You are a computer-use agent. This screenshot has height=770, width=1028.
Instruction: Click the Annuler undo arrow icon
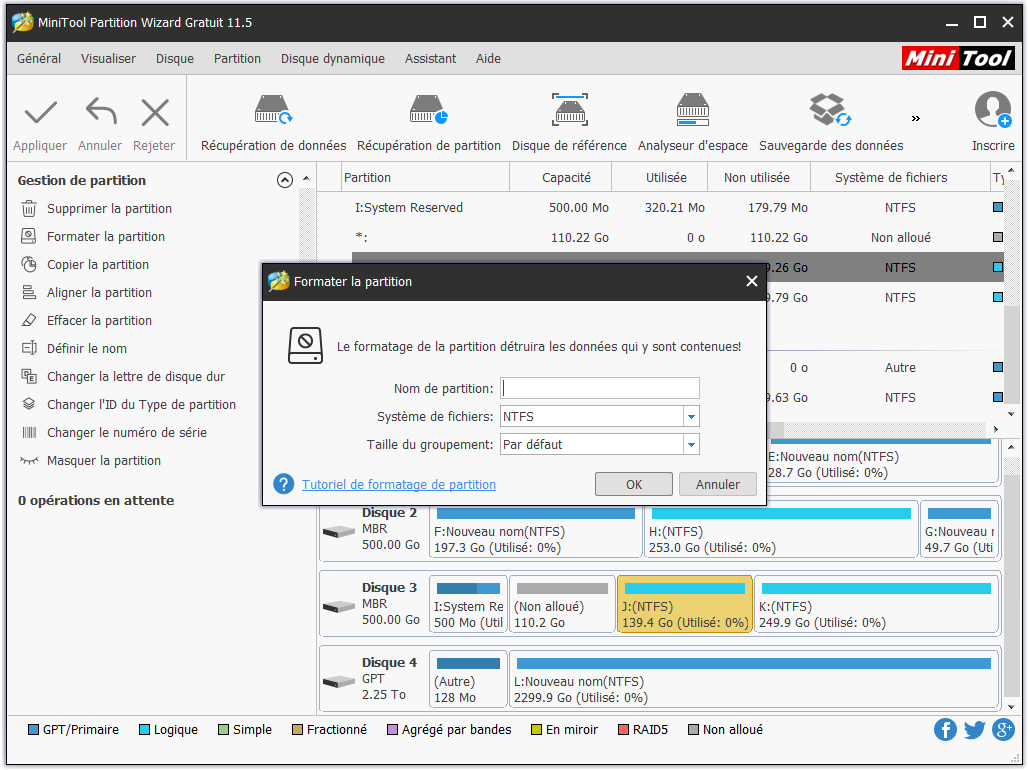tap(100, 111)
